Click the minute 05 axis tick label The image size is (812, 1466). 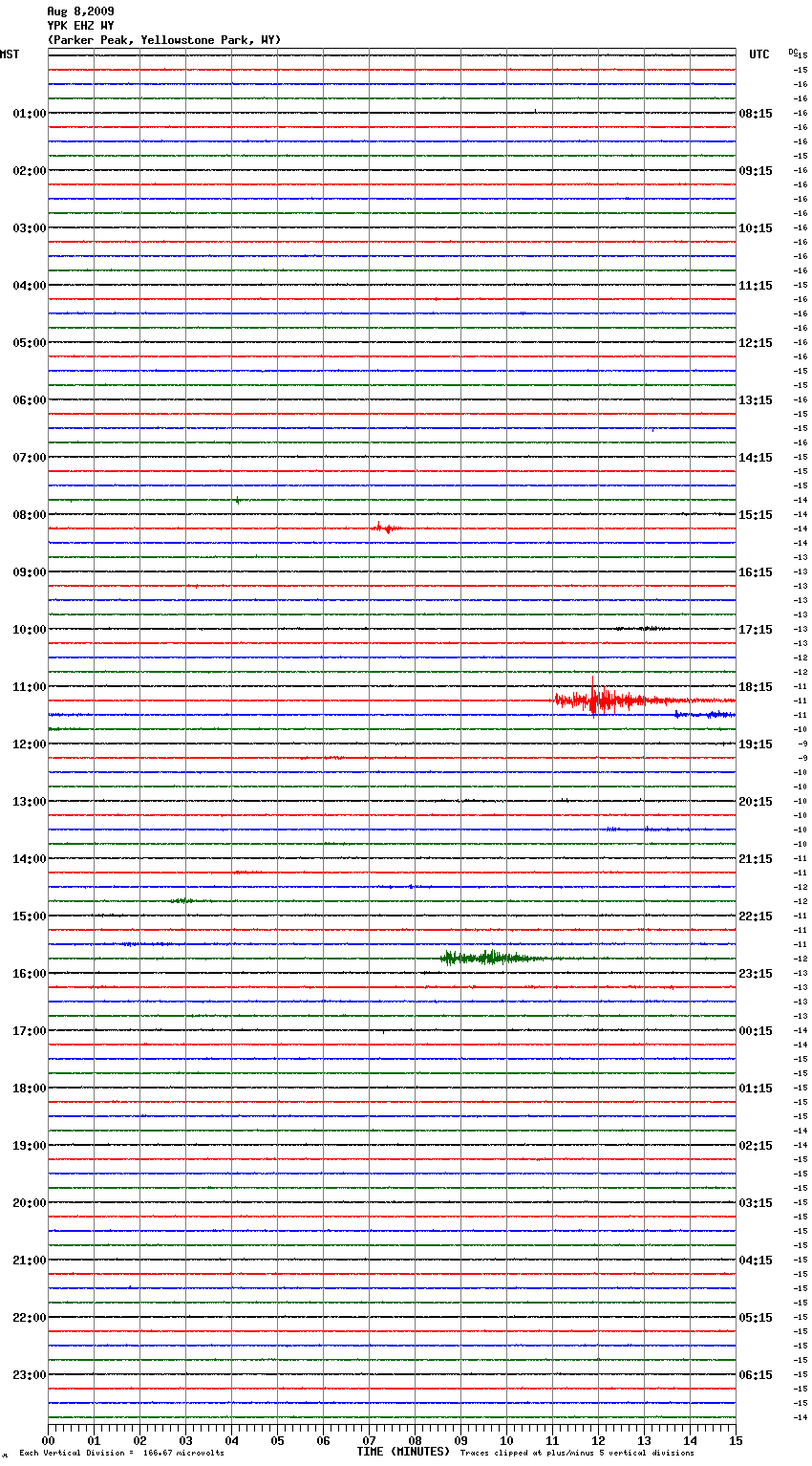277,1440
